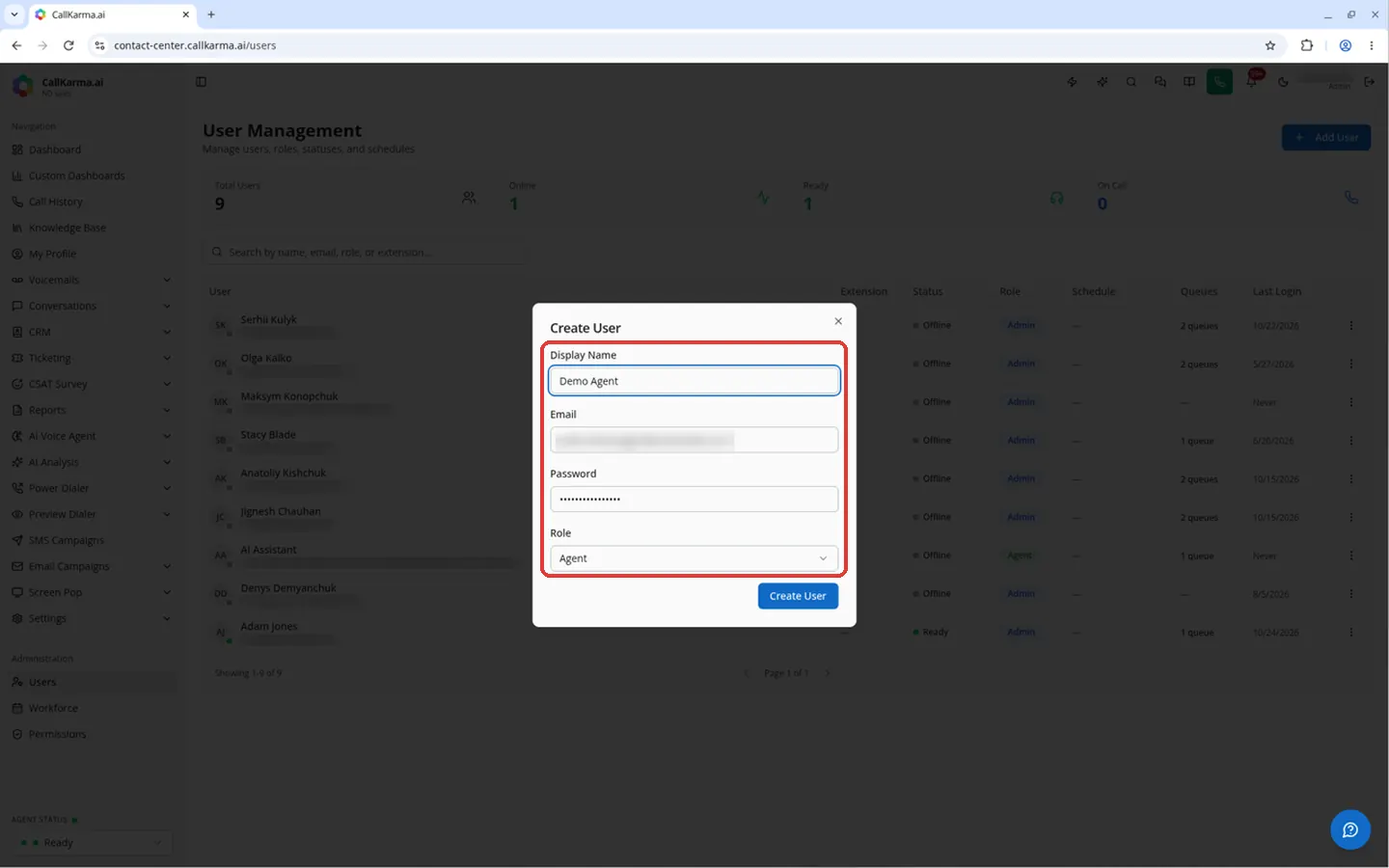
Task: Click the Password field
Action: [694, 500]
